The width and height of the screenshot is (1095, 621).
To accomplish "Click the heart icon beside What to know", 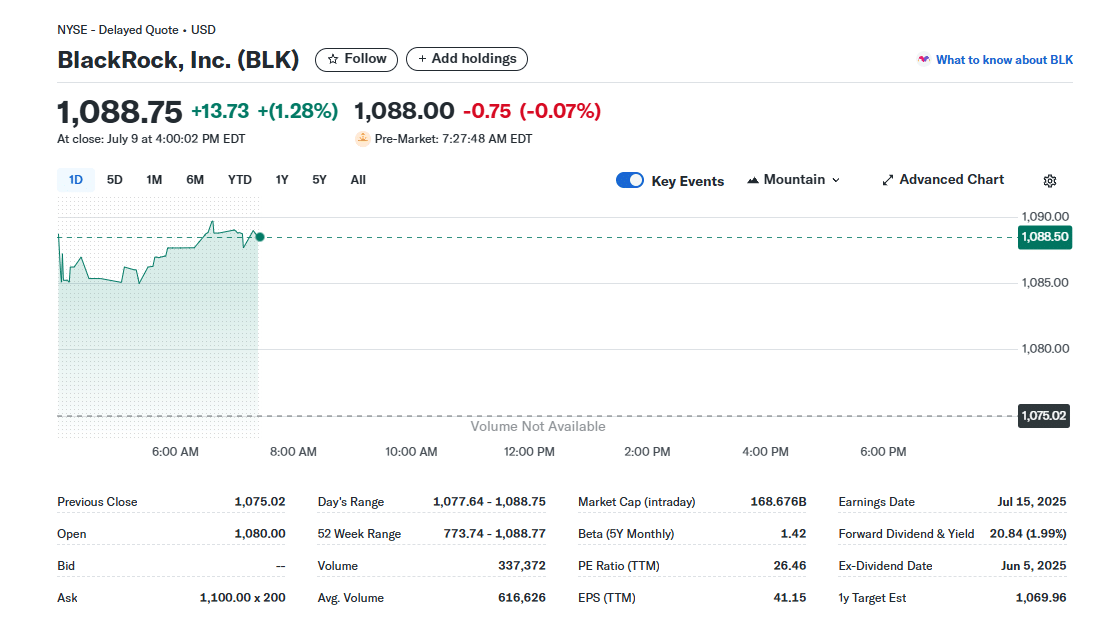I will tap(924, 59).
